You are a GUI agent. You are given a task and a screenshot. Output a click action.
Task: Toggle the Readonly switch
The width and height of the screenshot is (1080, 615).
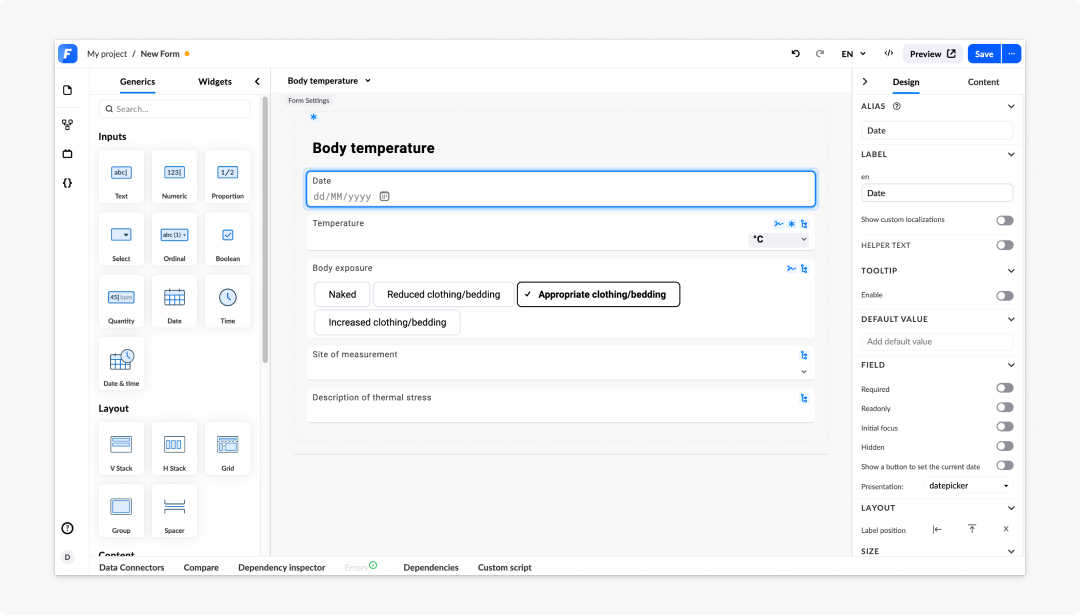tap(1005, 408)
